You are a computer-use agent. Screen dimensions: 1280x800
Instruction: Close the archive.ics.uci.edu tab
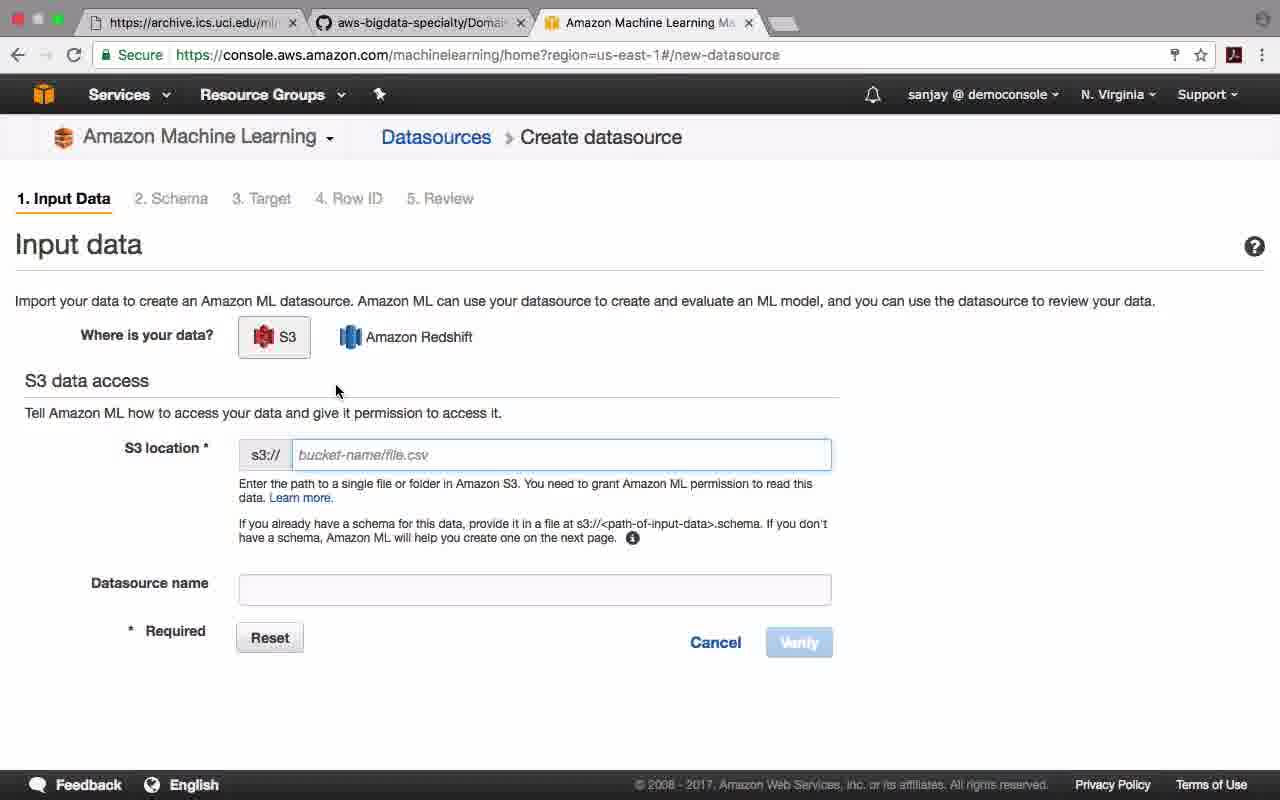point(293,23)
